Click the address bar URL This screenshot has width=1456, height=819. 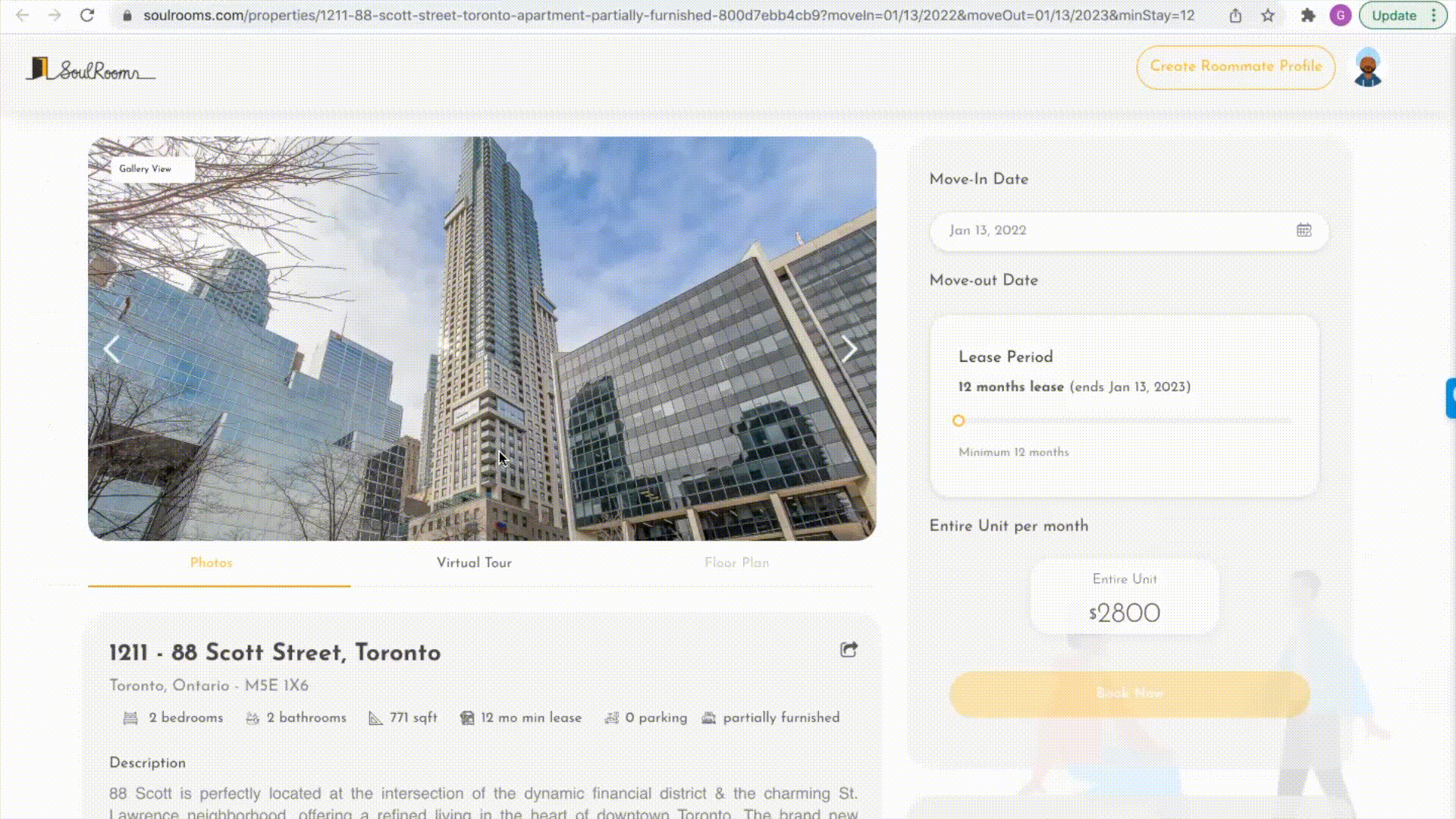[x=668, y=15]
